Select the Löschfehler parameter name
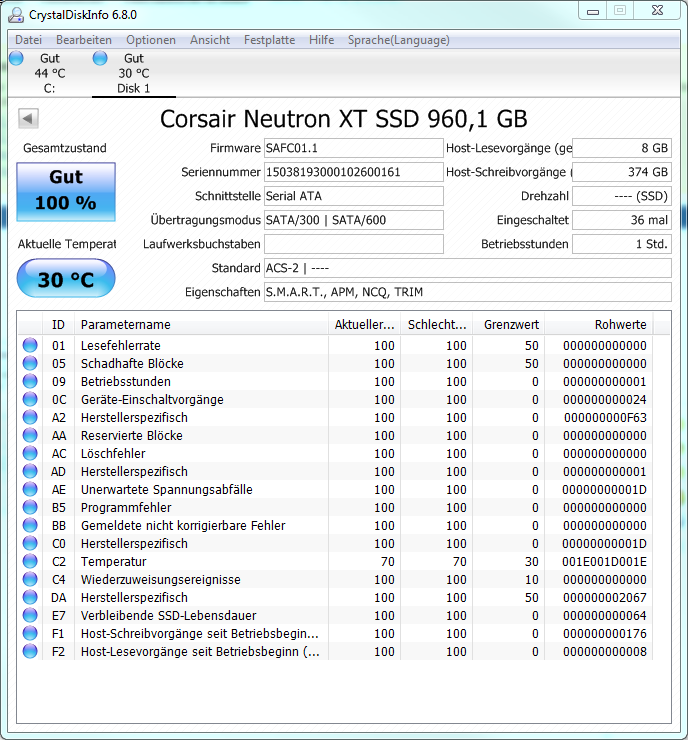The width and height of the screenshot is (688, 740). [x=113, y=454]
